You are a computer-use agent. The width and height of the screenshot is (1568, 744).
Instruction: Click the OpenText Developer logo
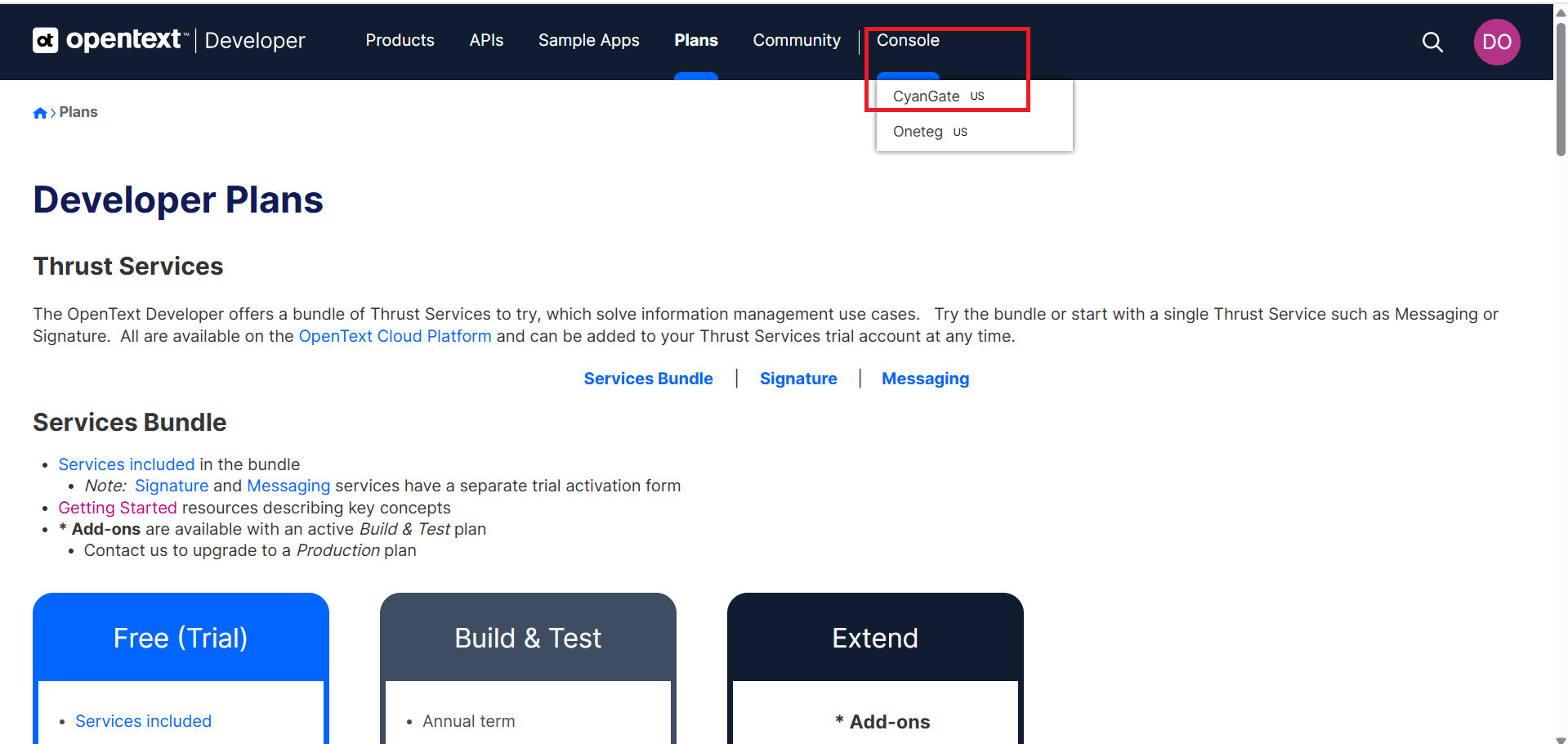[x=169, y=40]
